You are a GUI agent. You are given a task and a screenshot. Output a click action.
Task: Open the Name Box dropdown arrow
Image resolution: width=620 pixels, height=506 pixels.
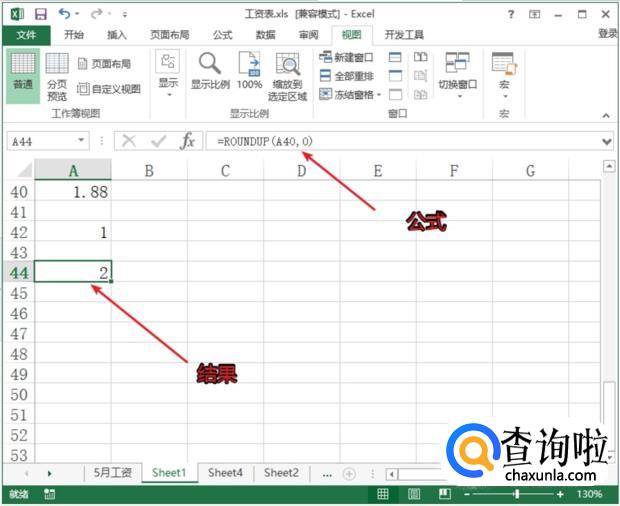tap(81, 140)
